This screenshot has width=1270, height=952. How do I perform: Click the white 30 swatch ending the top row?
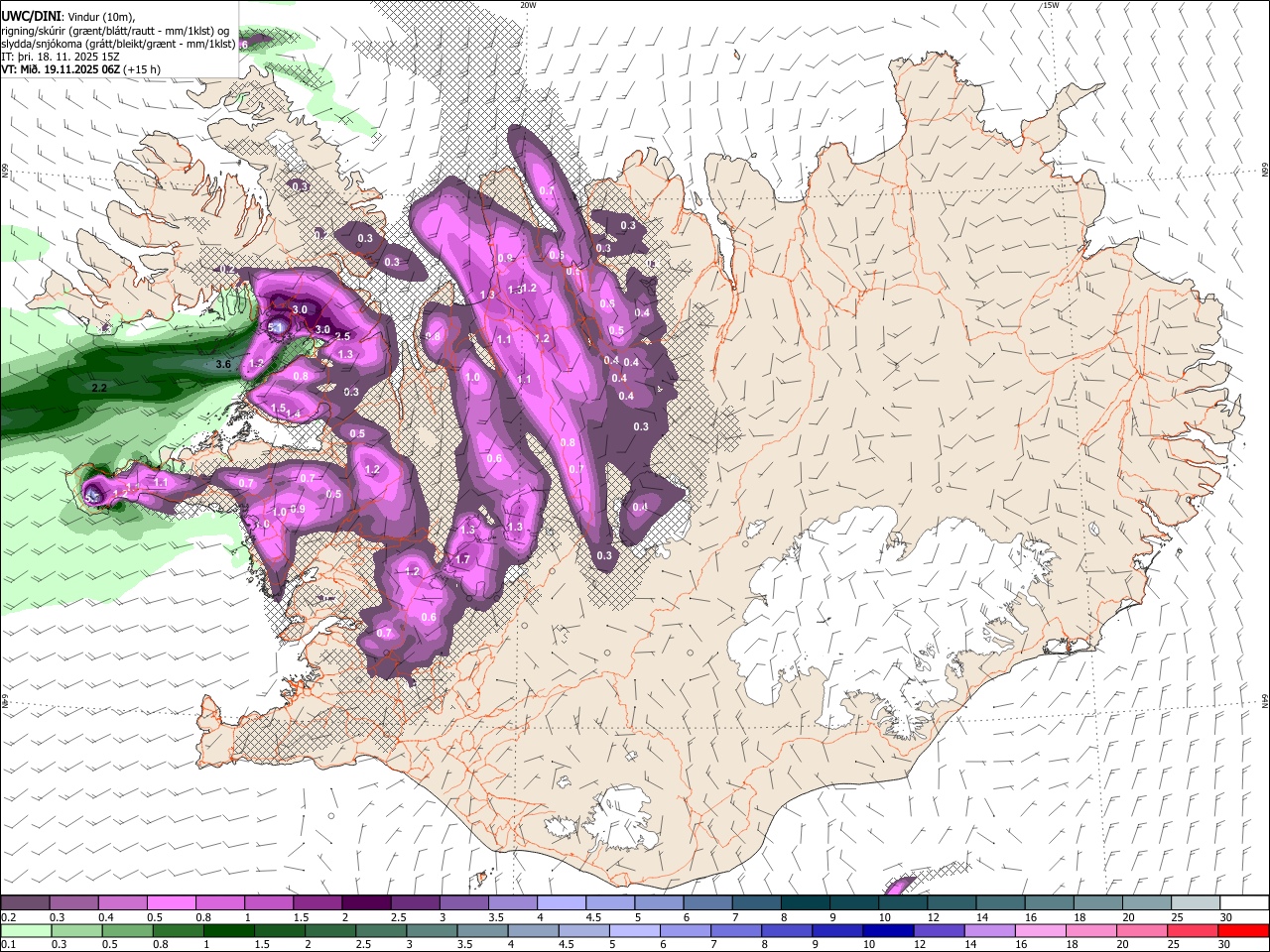tap(1244, 902)
